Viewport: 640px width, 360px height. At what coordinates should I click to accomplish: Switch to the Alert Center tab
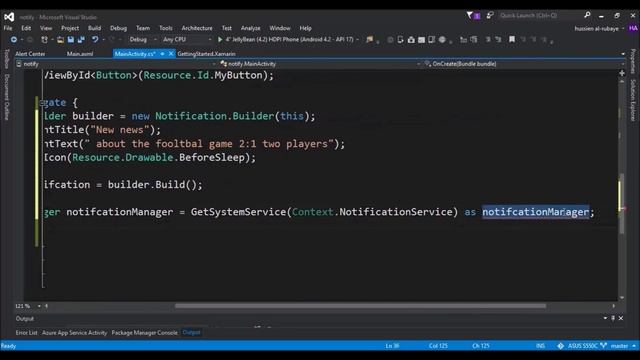click(x=30, y=54)
